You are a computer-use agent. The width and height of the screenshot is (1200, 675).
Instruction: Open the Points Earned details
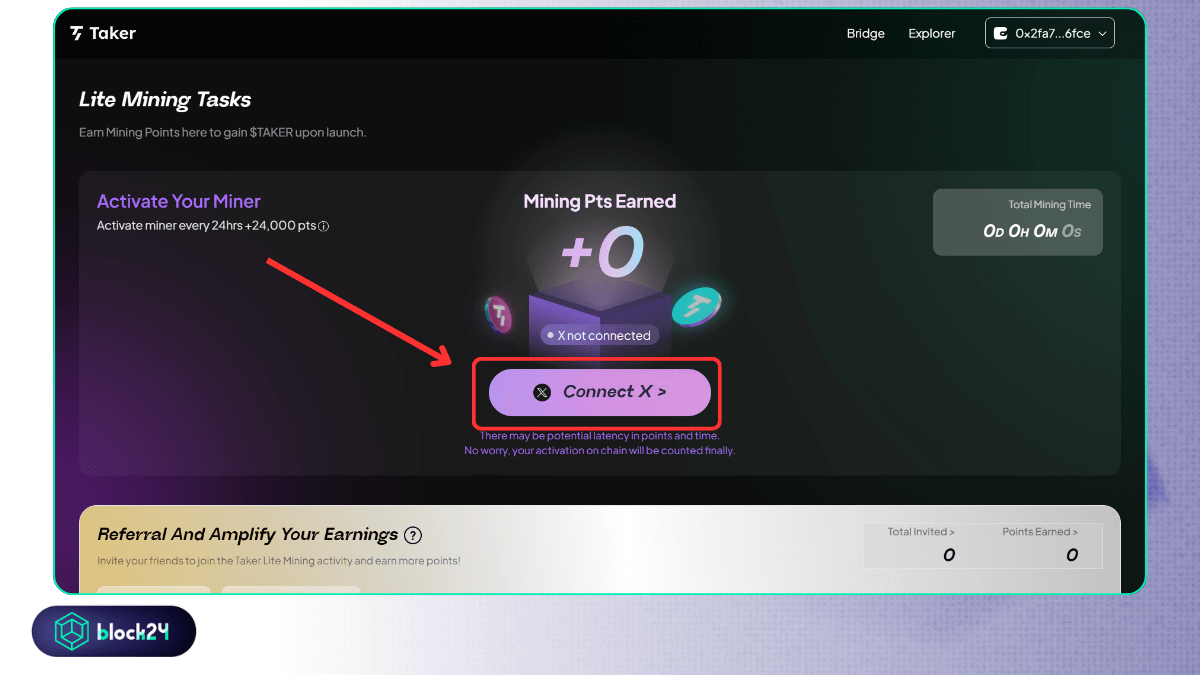pos(1040,532)
